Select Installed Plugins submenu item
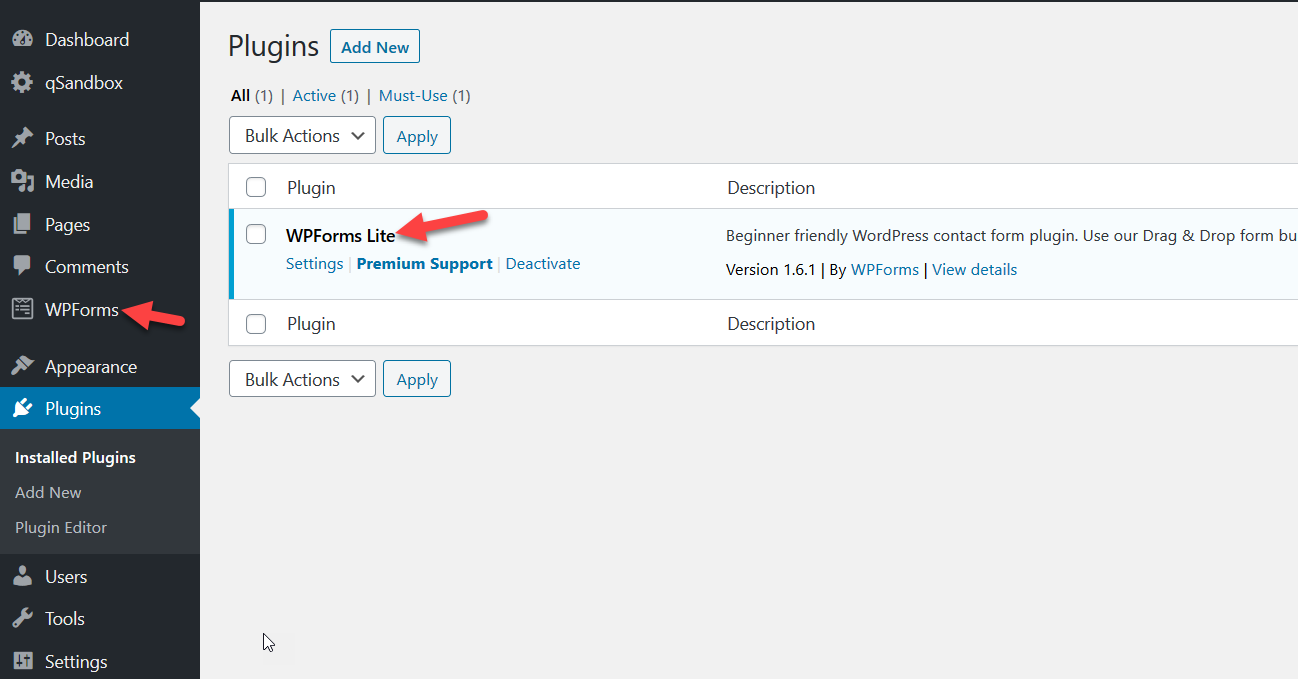This screenshot has width=1298, height=679. pos(75,457)
